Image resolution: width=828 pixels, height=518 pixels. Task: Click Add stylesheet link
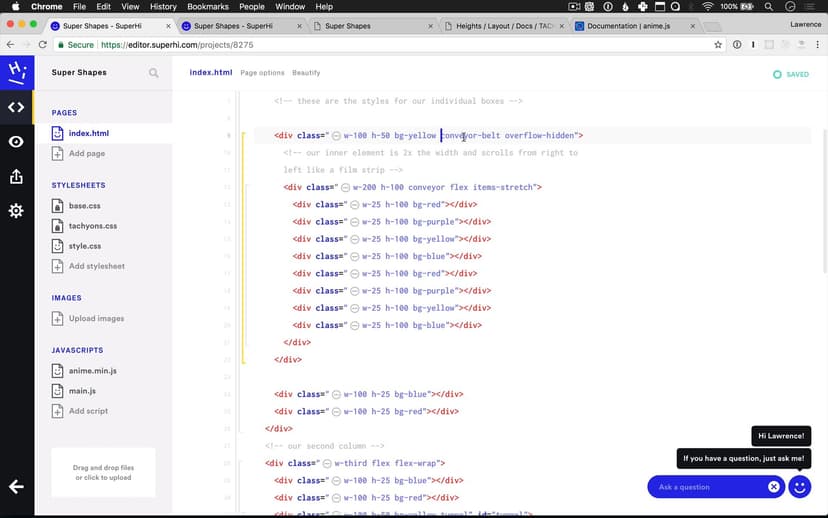pos(96,266)
